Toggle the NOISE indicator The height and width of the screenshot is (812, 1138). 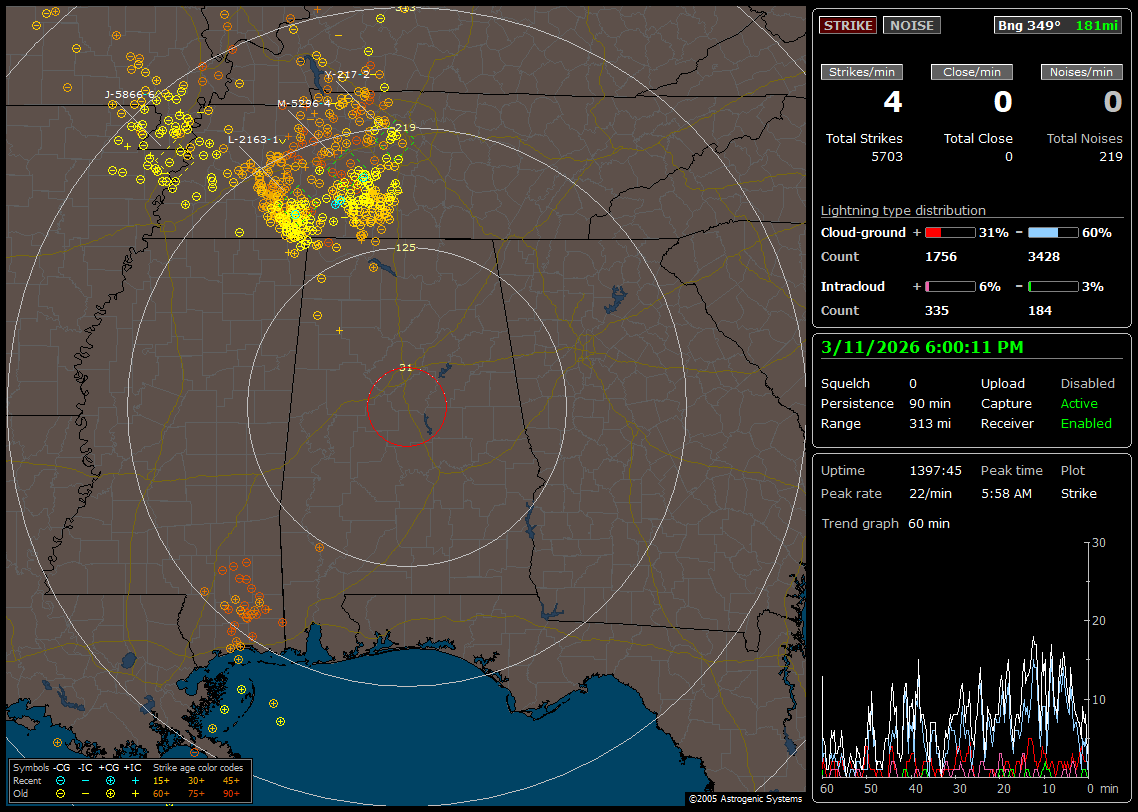[911, 26]
